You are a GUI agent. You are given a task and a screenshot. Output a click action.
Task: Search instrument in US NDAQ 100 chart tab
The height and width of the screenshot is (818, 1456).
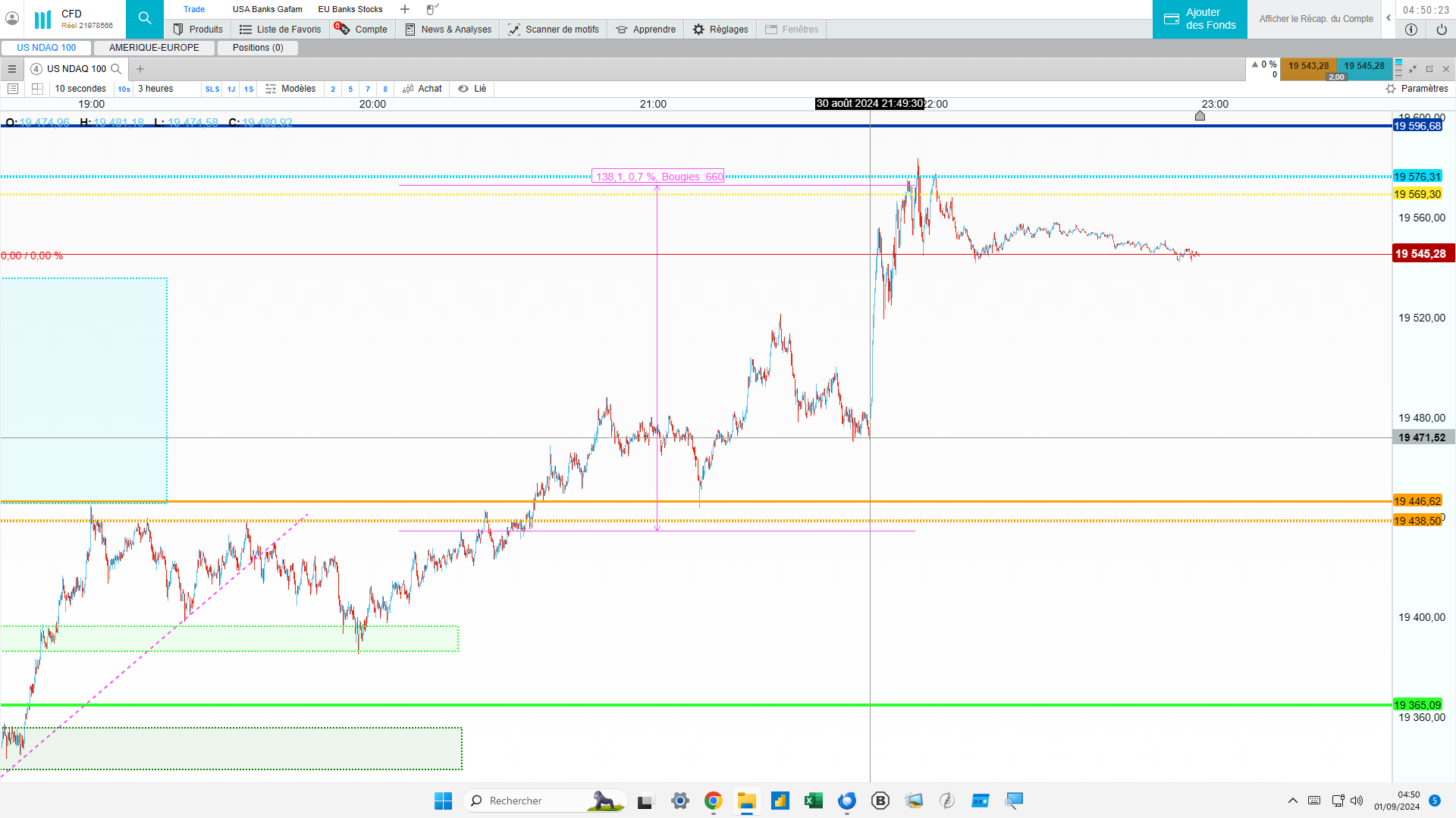click(116, 69)
